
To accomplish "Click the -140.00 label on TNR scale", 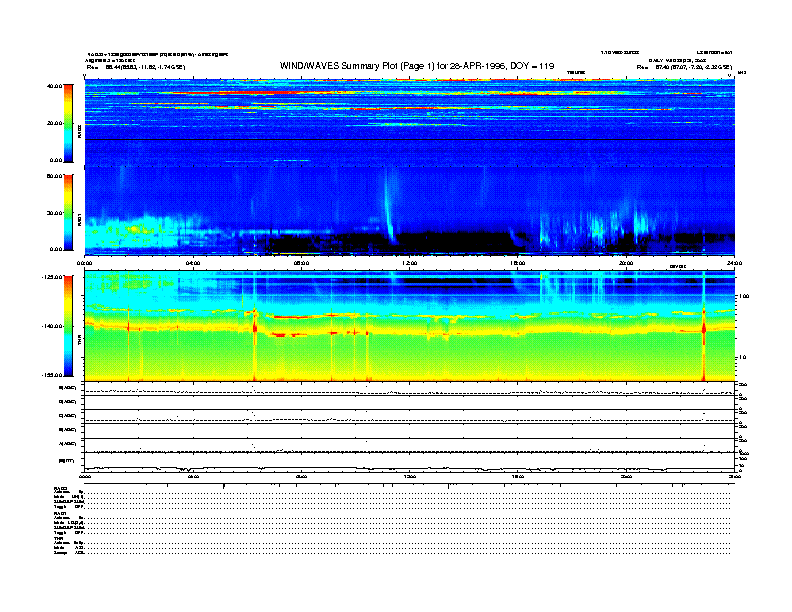I will pyautogui.click(x=52, y=326).
